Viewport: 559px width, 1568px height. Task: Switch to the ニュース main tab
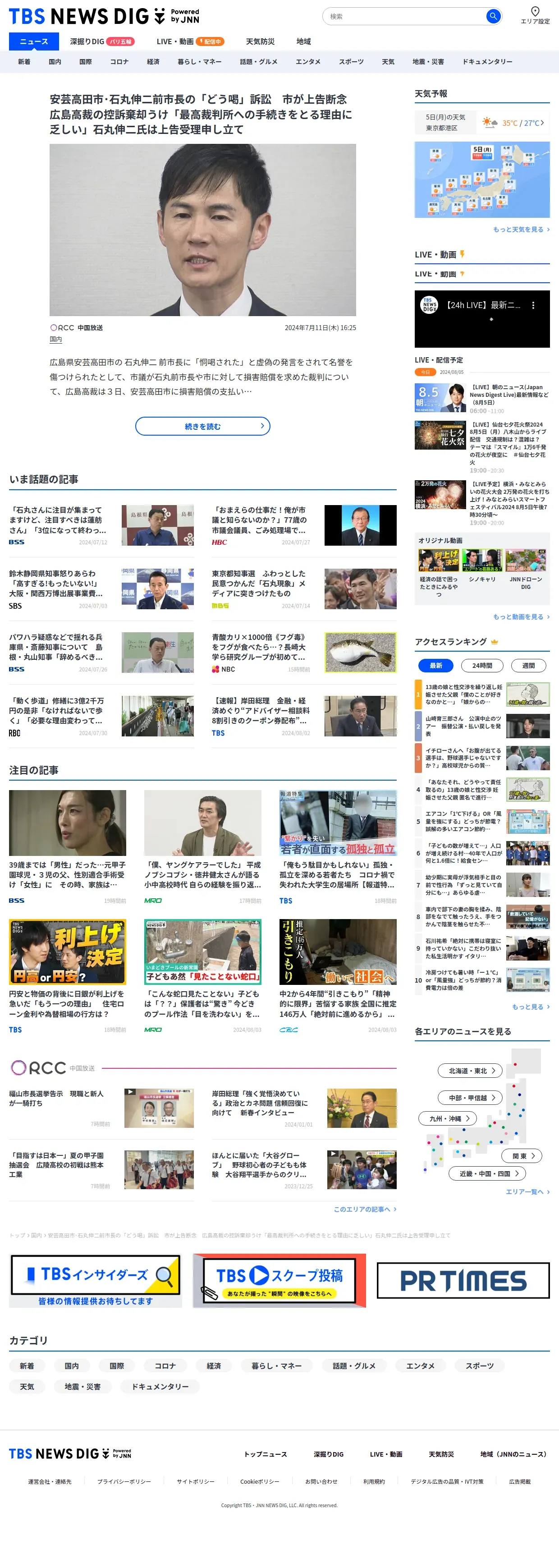click(x=34, y=41)
